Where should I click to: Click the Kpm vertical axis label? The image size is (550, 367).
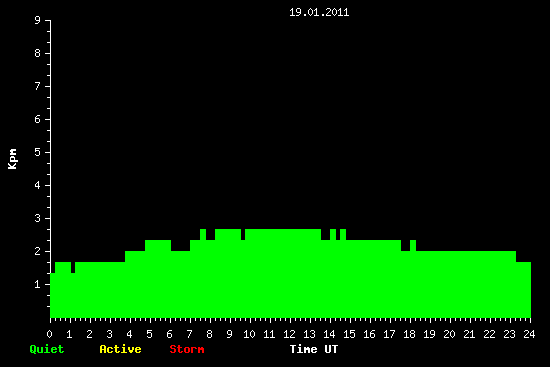tap(13, 159)
